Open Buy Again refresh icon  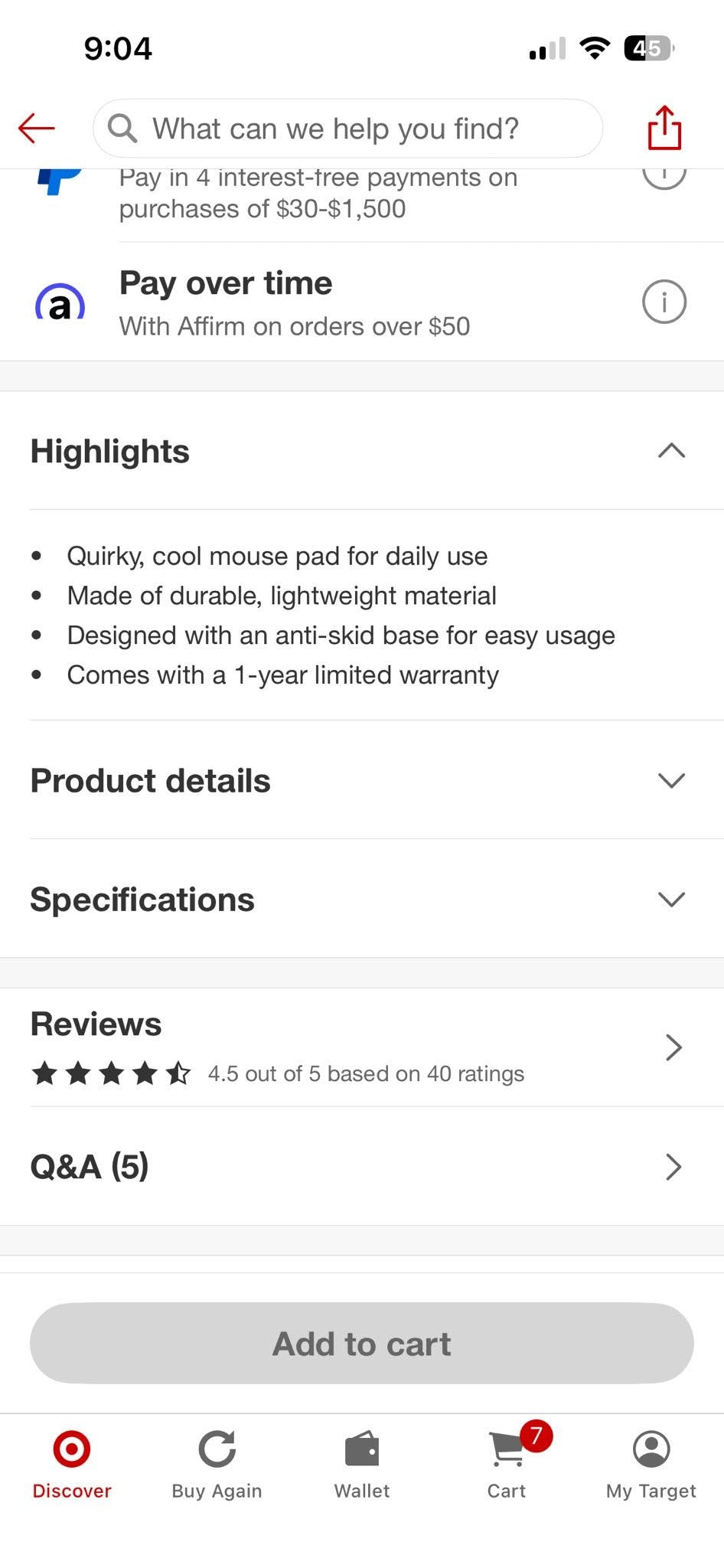pyautogui.click(x=217, y=1449)
